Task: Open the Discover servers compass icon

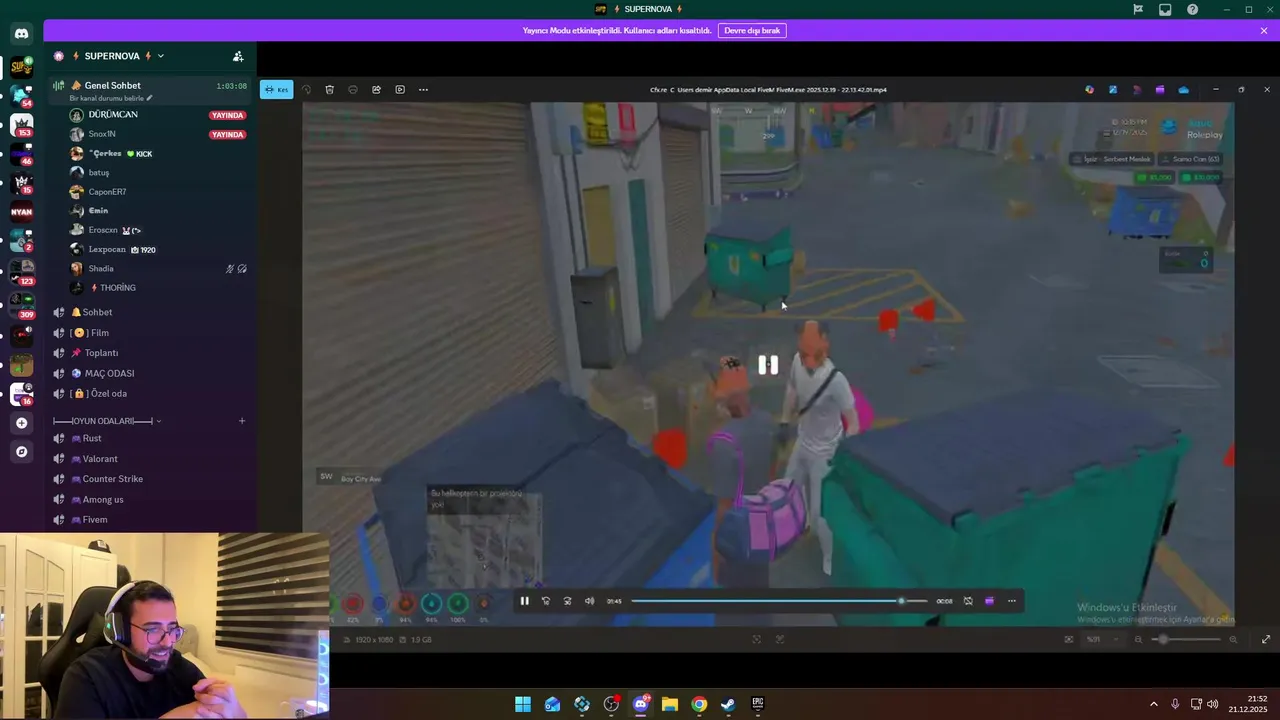Action: (x=21, y=452)
